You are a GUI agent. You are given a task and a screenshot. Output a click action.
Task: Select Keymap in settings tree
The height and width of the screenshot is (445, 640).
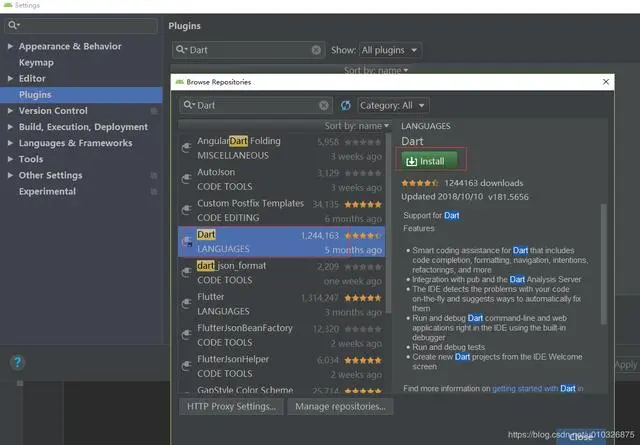[x=36, y=62]
